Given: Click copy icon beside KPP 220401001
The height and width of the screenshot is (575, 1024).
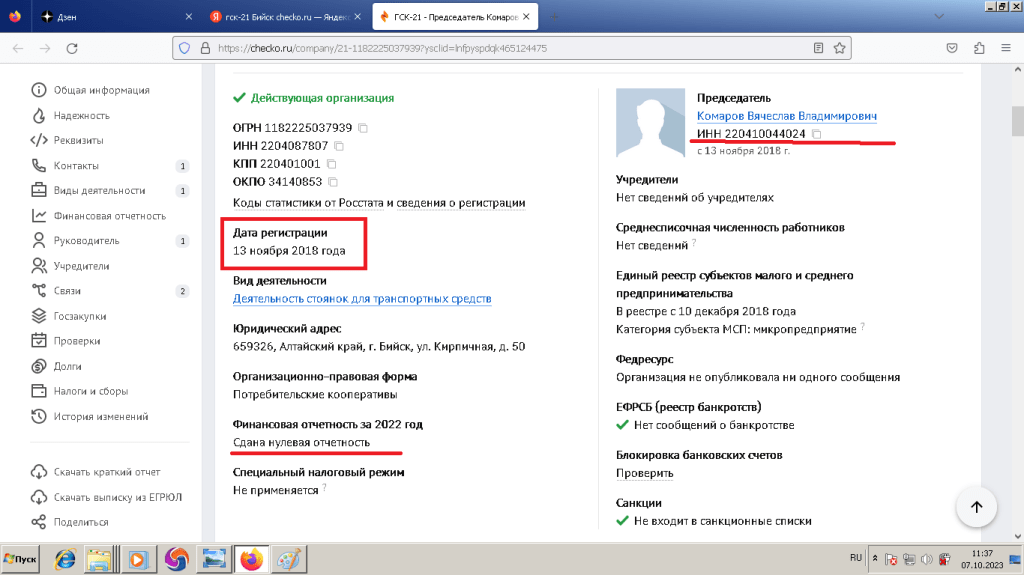Looking at the screenshot, I should coord(331,164).
